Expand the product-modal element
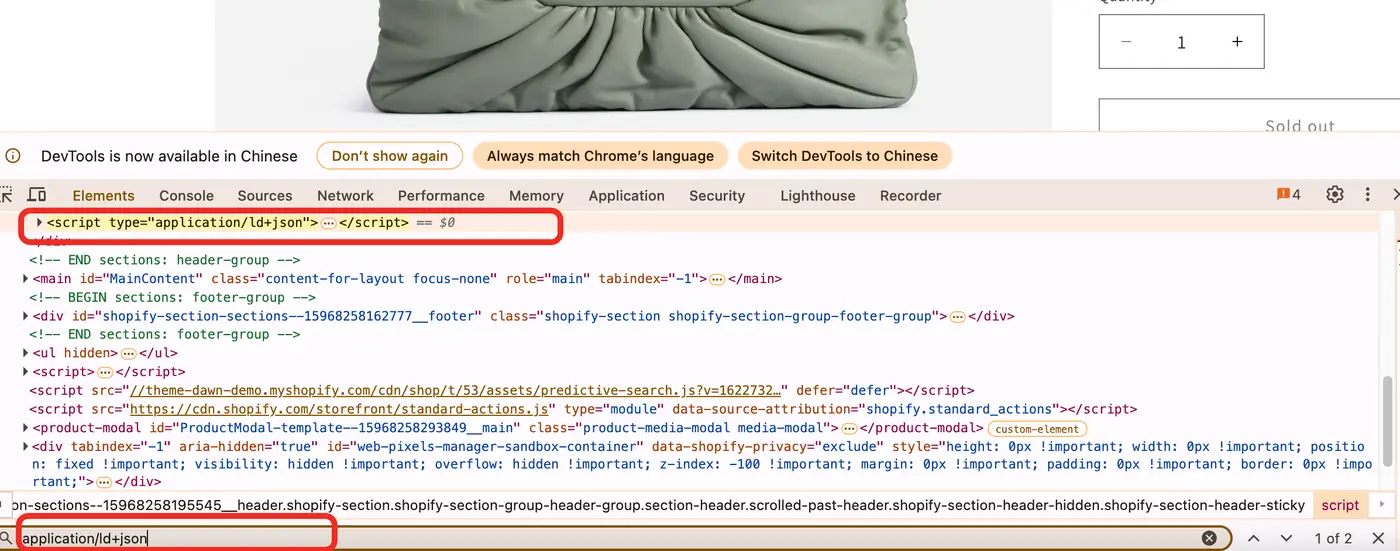This screenshot has height=551, width=1400. tap(26, 428)
